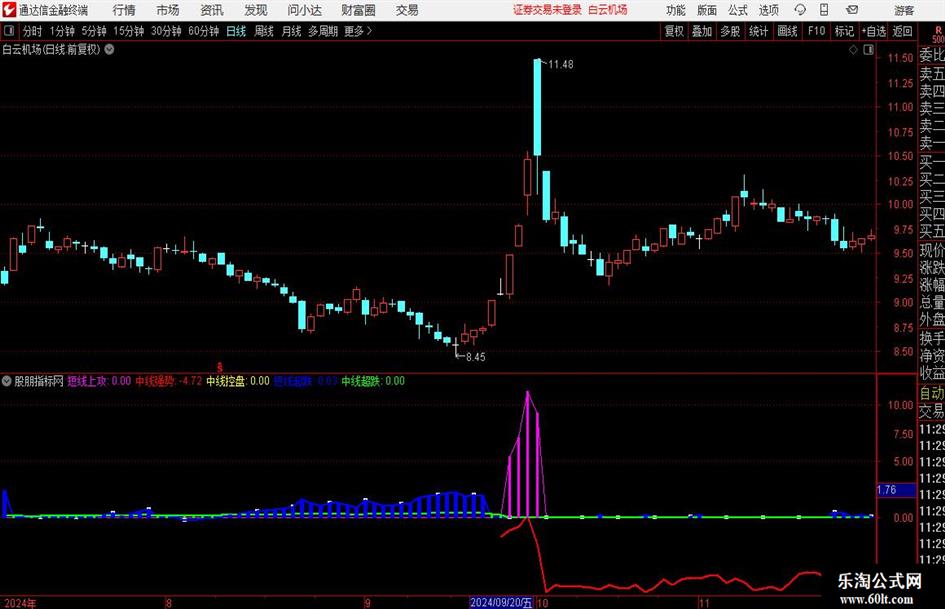The height and width of the screenshot is (609, 945).
Task: Click the 2024/09/20/五 date marker
Action: (x=501, y=602)
